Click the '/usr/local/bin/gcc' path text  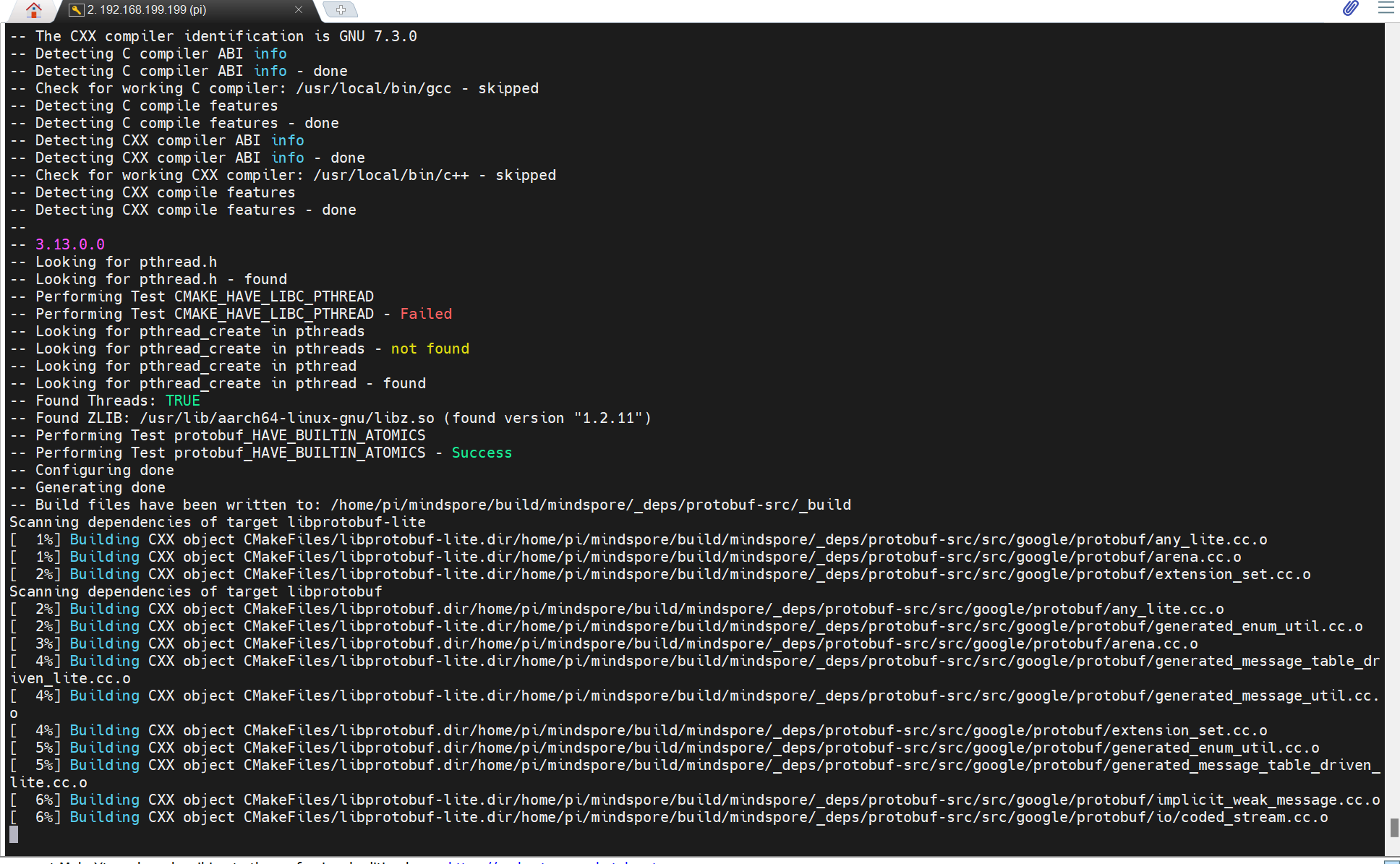(x=373, y=88)
